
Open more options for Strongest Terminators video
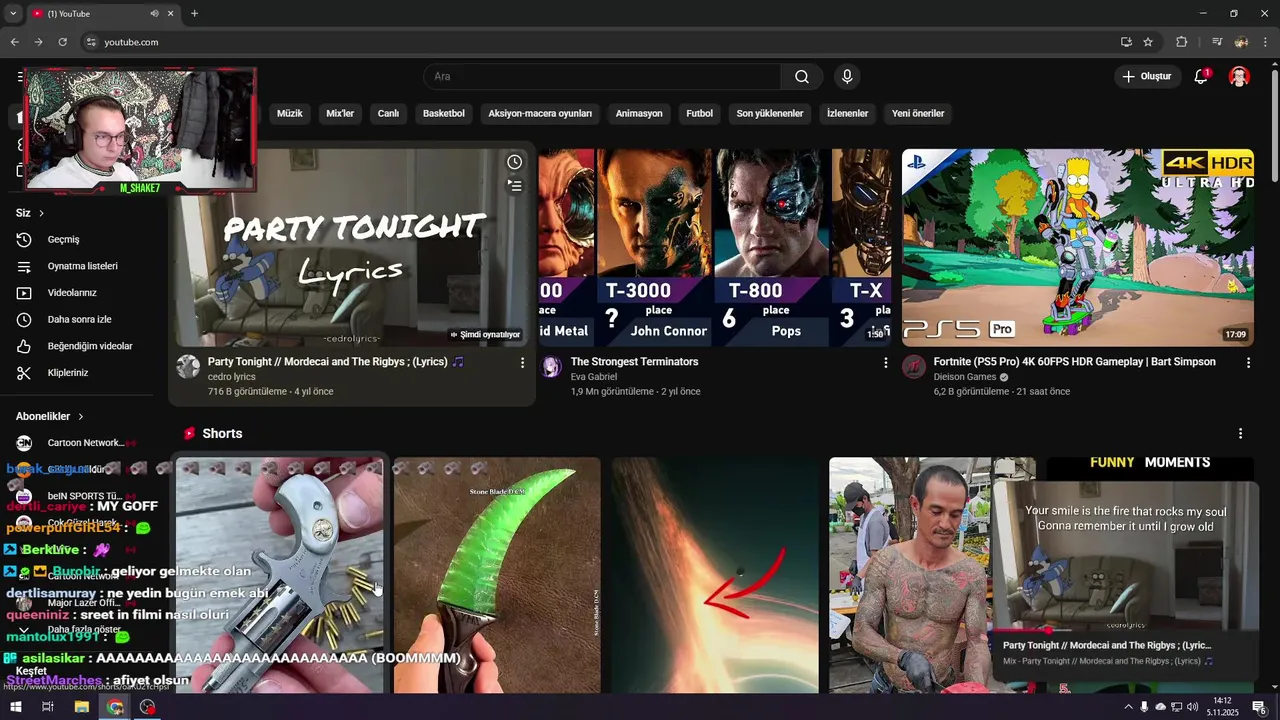click(x=885, y=363)
